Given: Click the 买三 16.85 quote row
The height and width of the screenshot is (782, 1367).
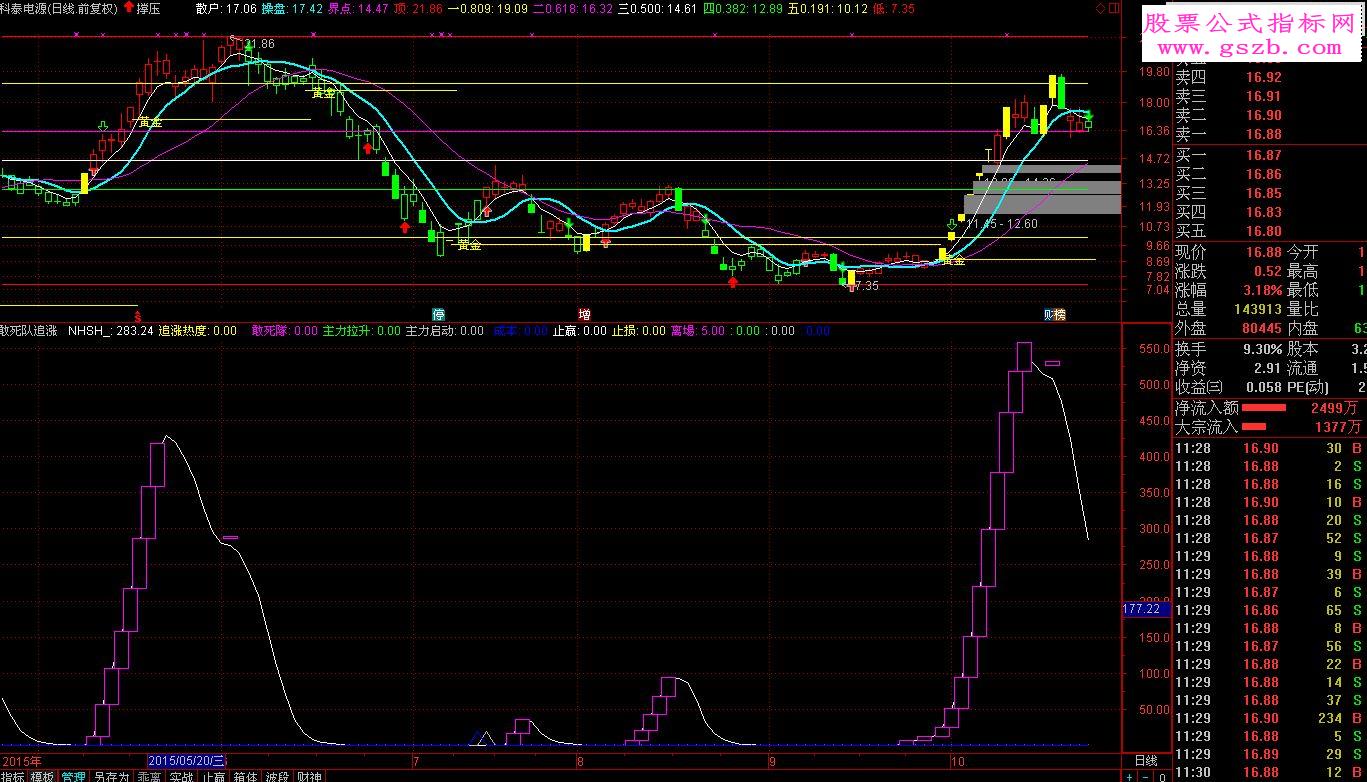Looking at the screenshot, I should 1270,194.
